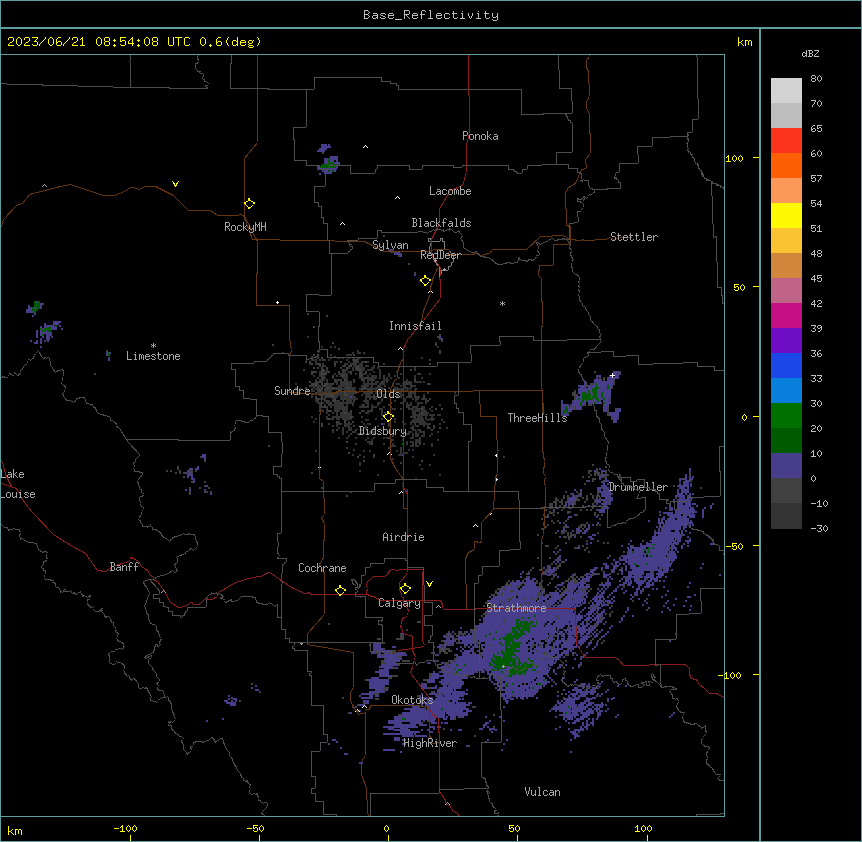Screen dimensions: 862x842
Task: Click the Blackfalds city label
Action: click(441, 223)
